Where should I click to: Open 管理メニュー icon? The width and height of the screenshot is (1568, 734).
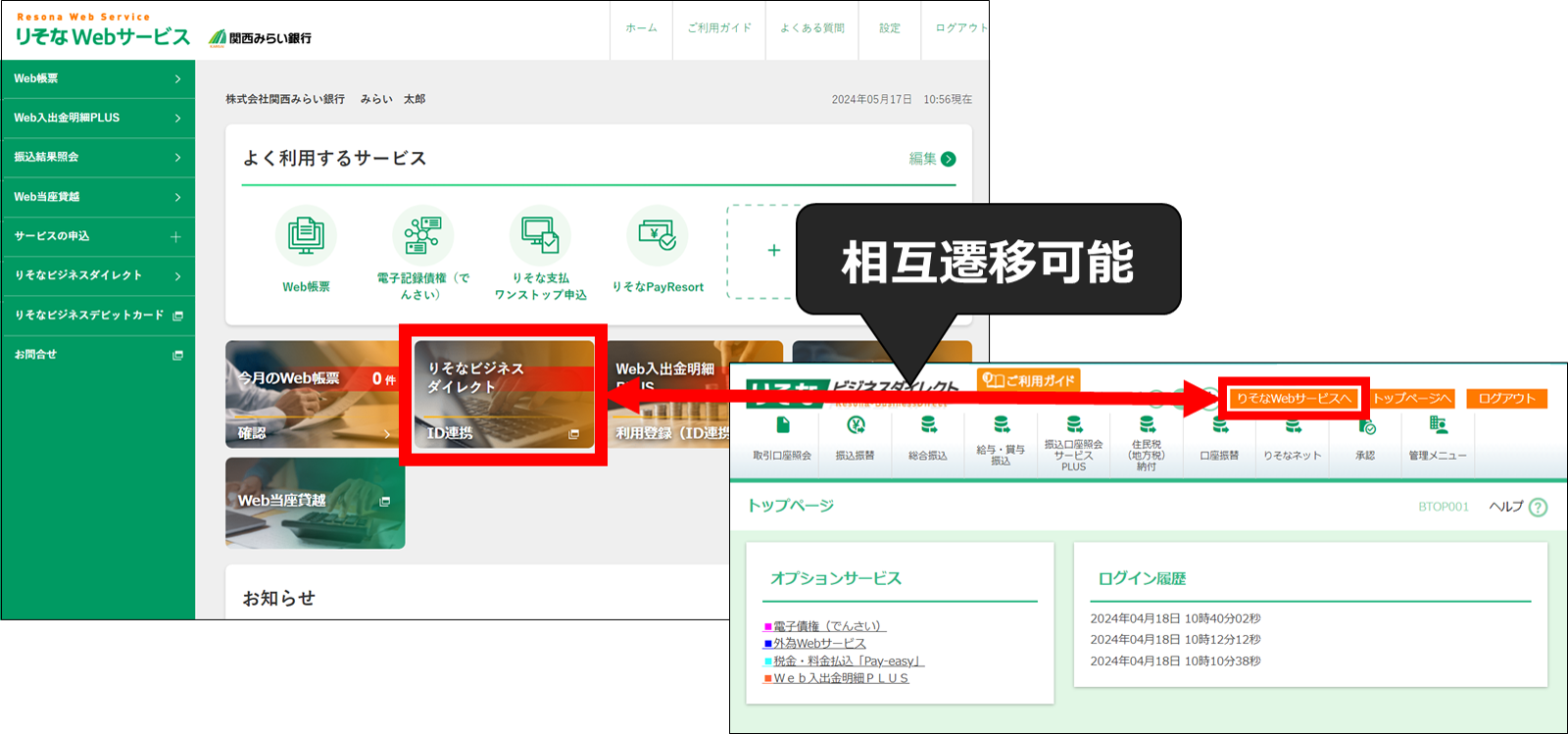1438,425
